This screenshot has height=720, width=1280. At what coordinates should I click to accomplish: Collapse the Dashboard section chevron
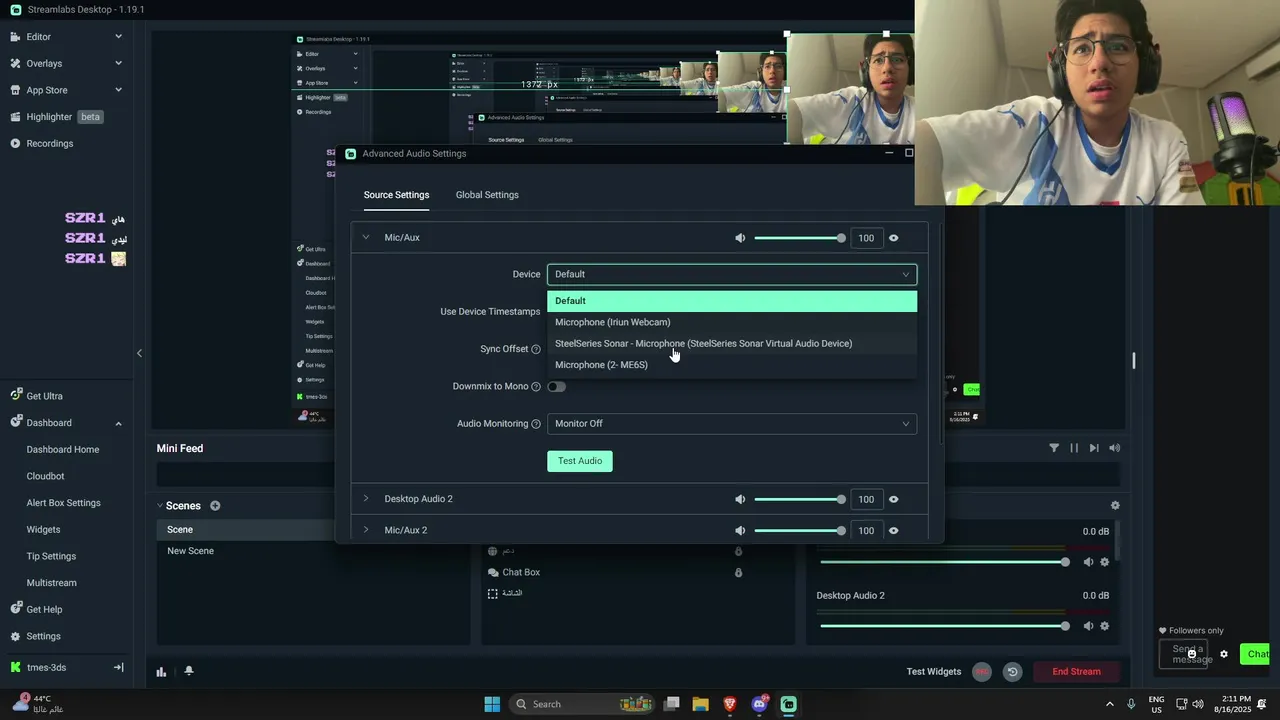(118, 423)
